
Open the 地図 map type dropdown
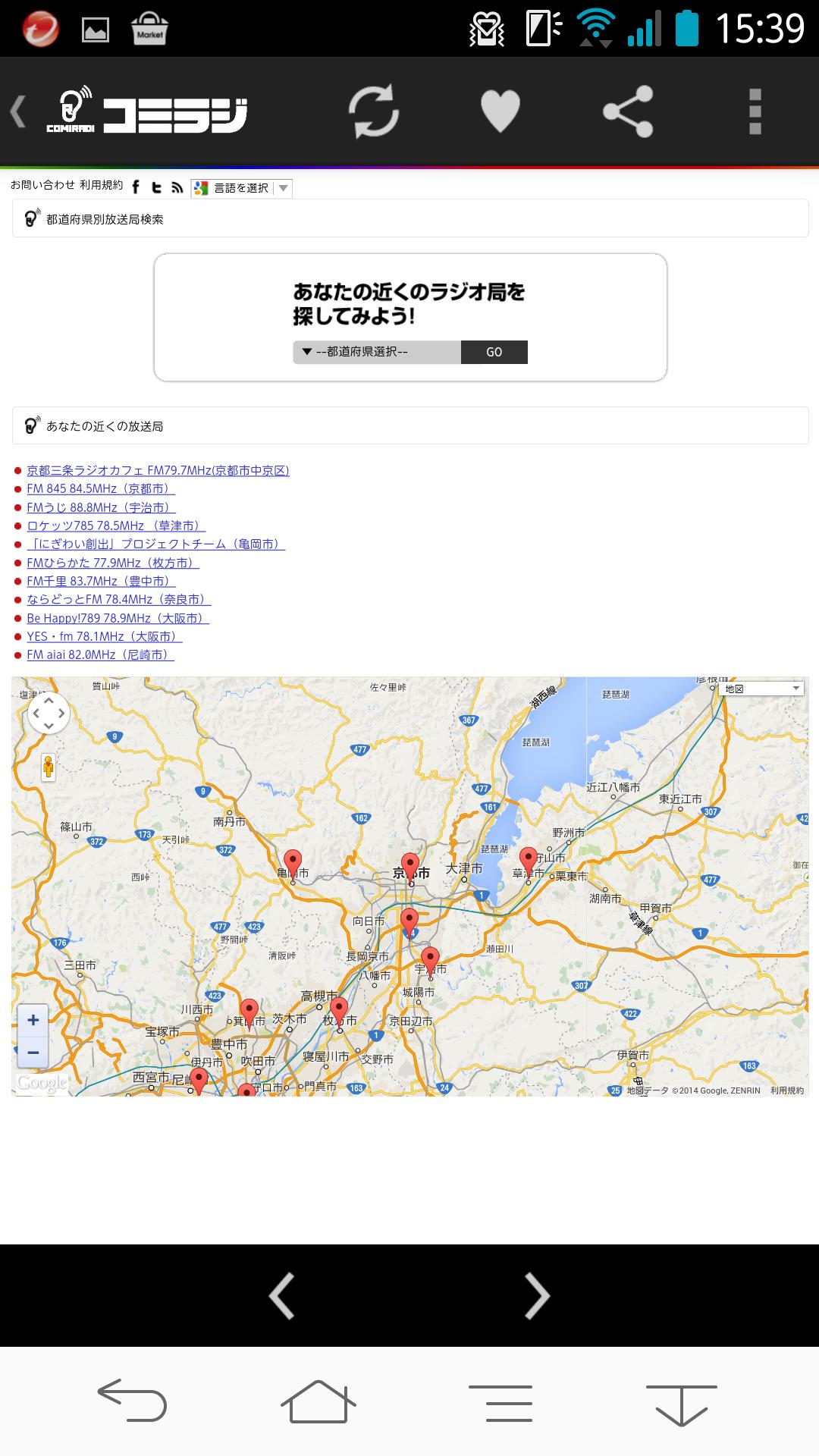[x=761, y=689]
